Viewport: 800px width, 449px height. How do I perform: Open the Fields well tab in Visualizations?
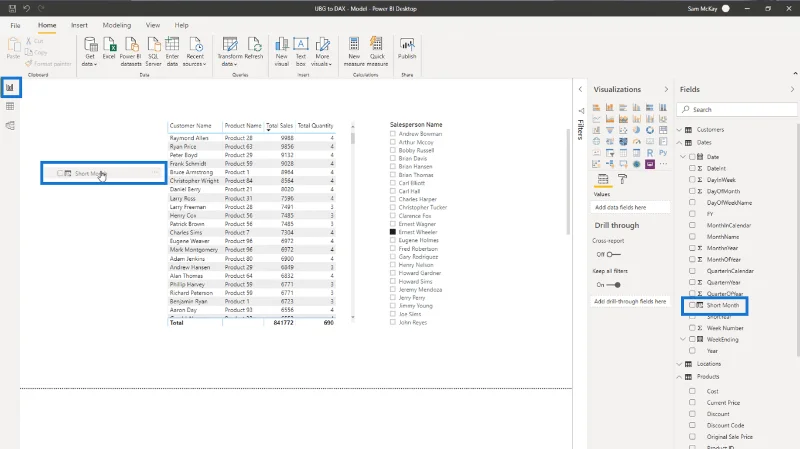603,179
